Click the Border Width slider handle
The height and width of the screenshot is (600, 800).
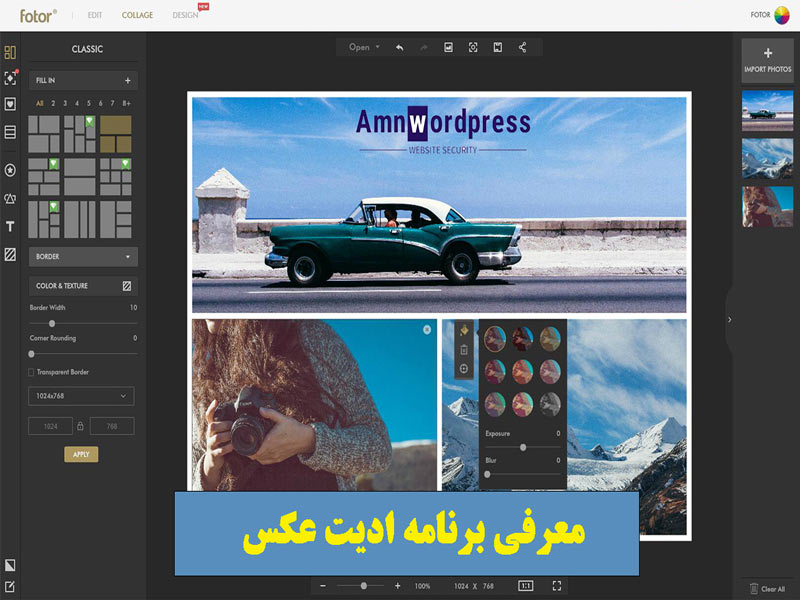coord(52,323)
